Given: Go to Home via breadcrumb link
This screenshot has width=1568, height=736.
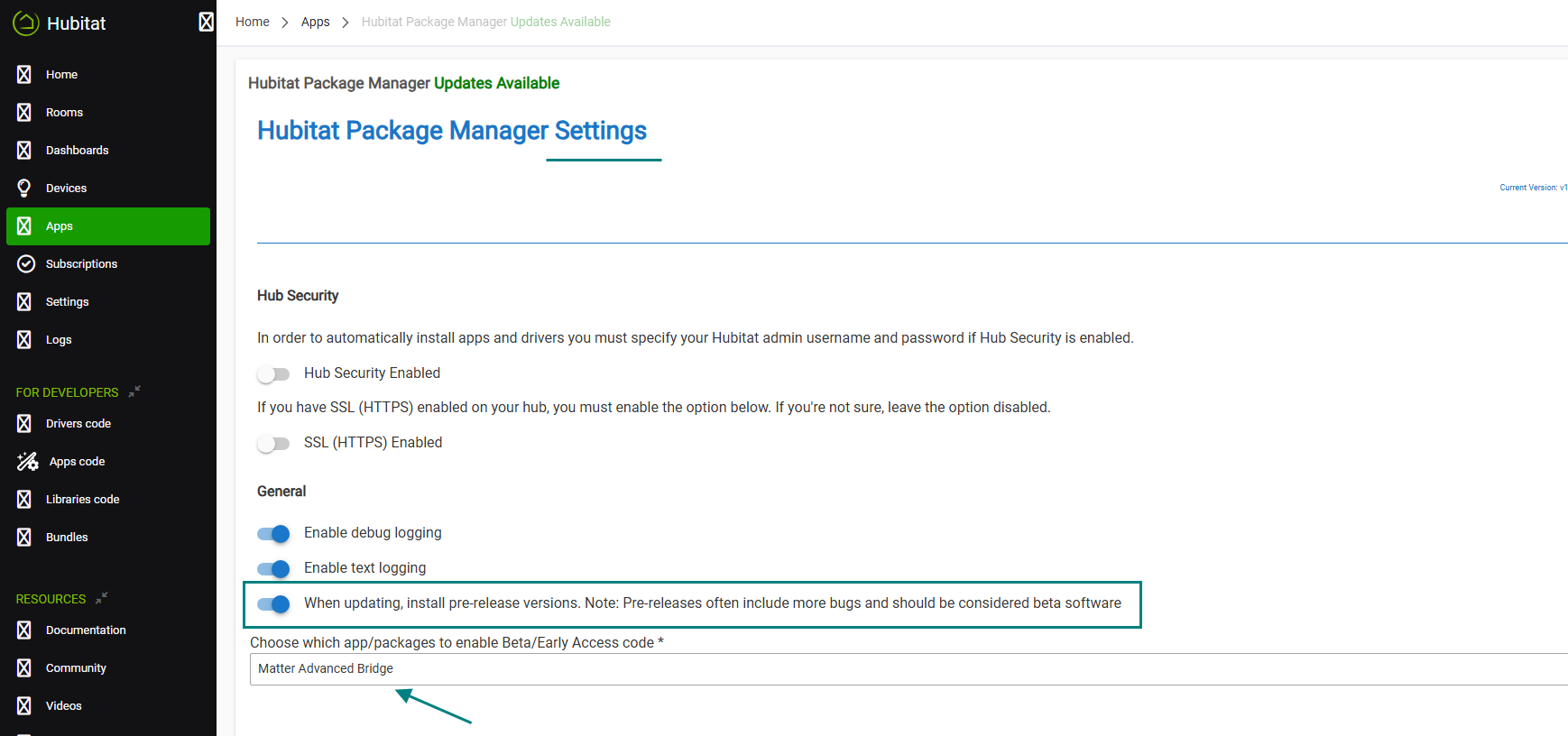Looking at the screenshot, I should click(252, 22).
